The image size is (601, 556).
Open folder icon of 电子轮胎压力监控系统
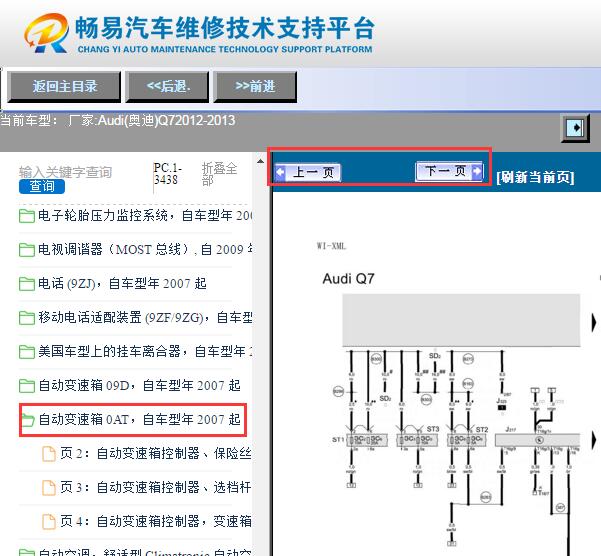tap(27, 216)
